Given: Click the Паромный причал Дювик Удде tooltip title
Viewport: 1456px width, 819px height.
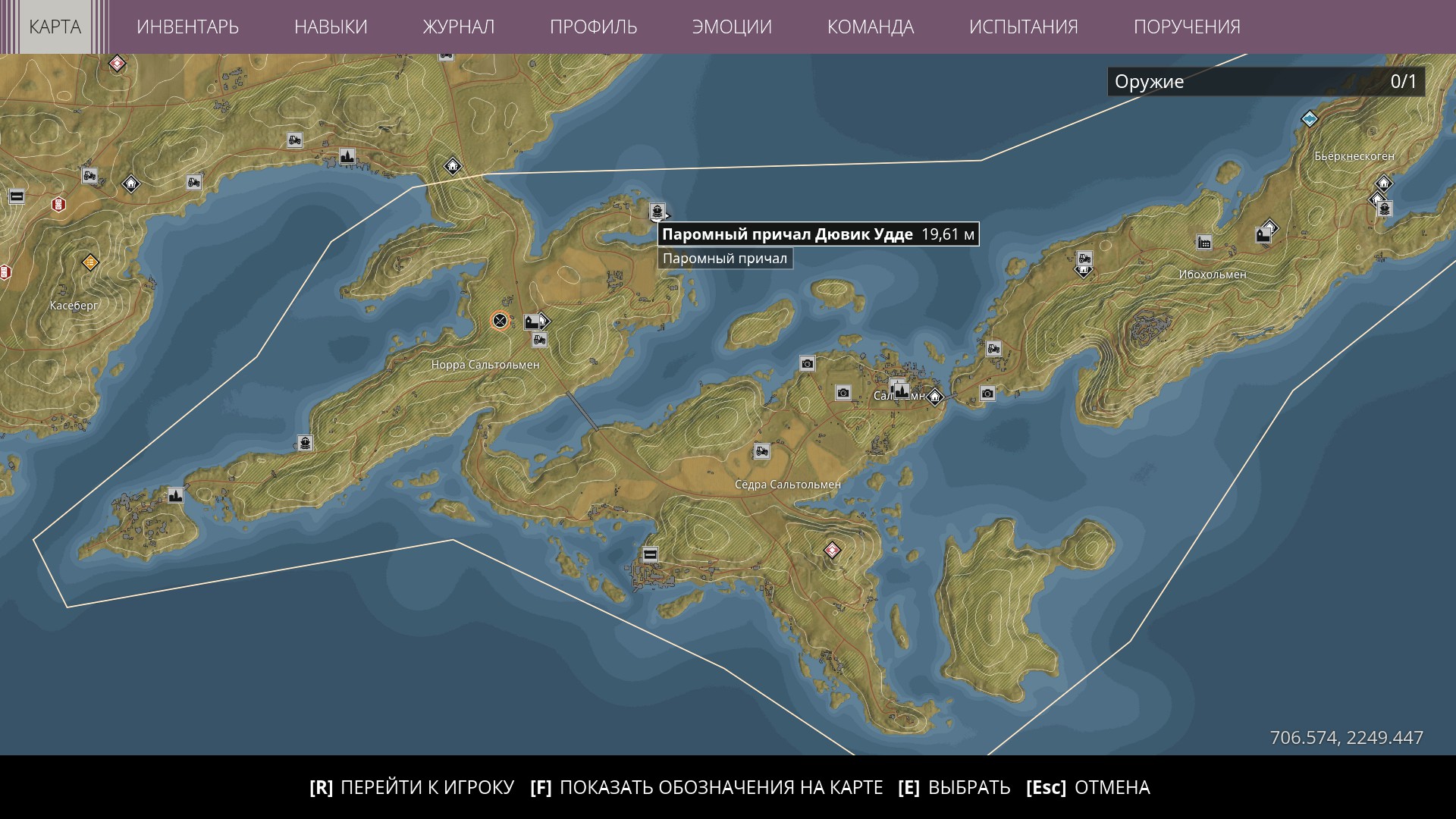Looking at the screenshot, I should [818, 234].
